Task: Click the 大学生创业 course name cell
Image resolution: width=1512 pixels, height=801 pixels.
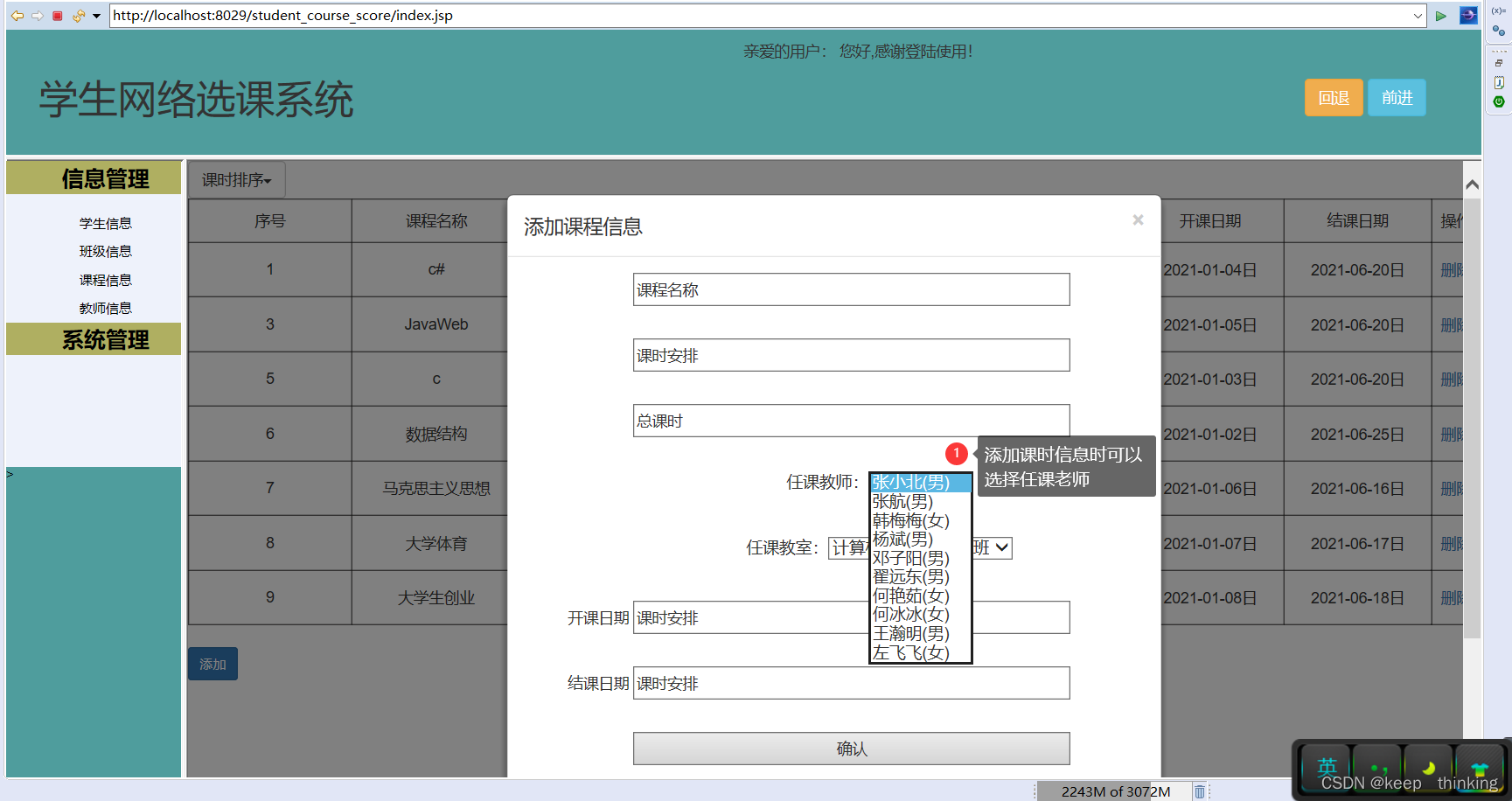Action: click(x=435, y=598)
